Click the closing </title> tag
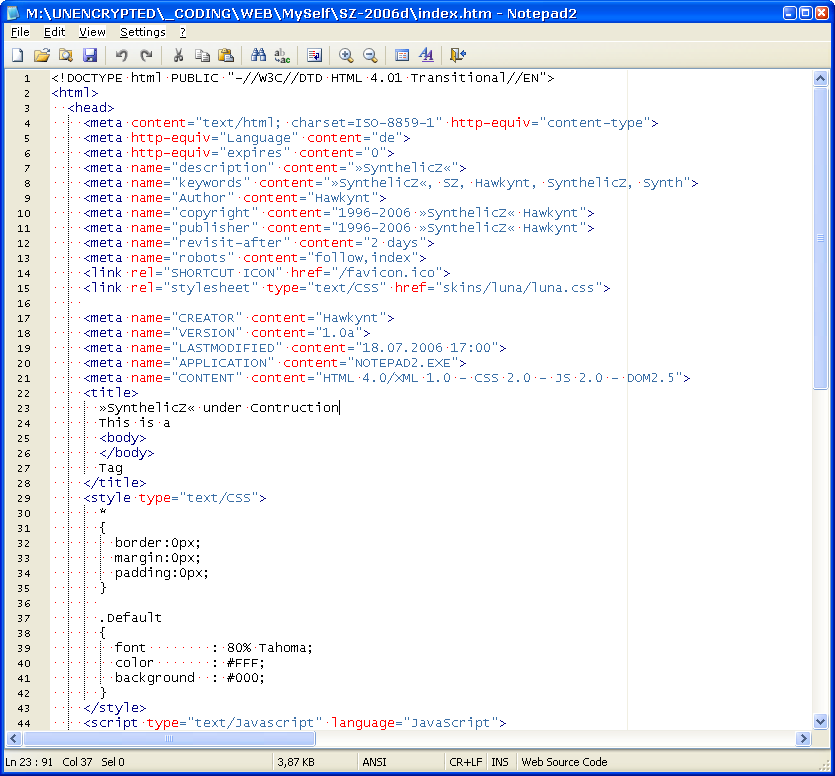This screenshot has height=776, width=835. click(x=115, y=483)
